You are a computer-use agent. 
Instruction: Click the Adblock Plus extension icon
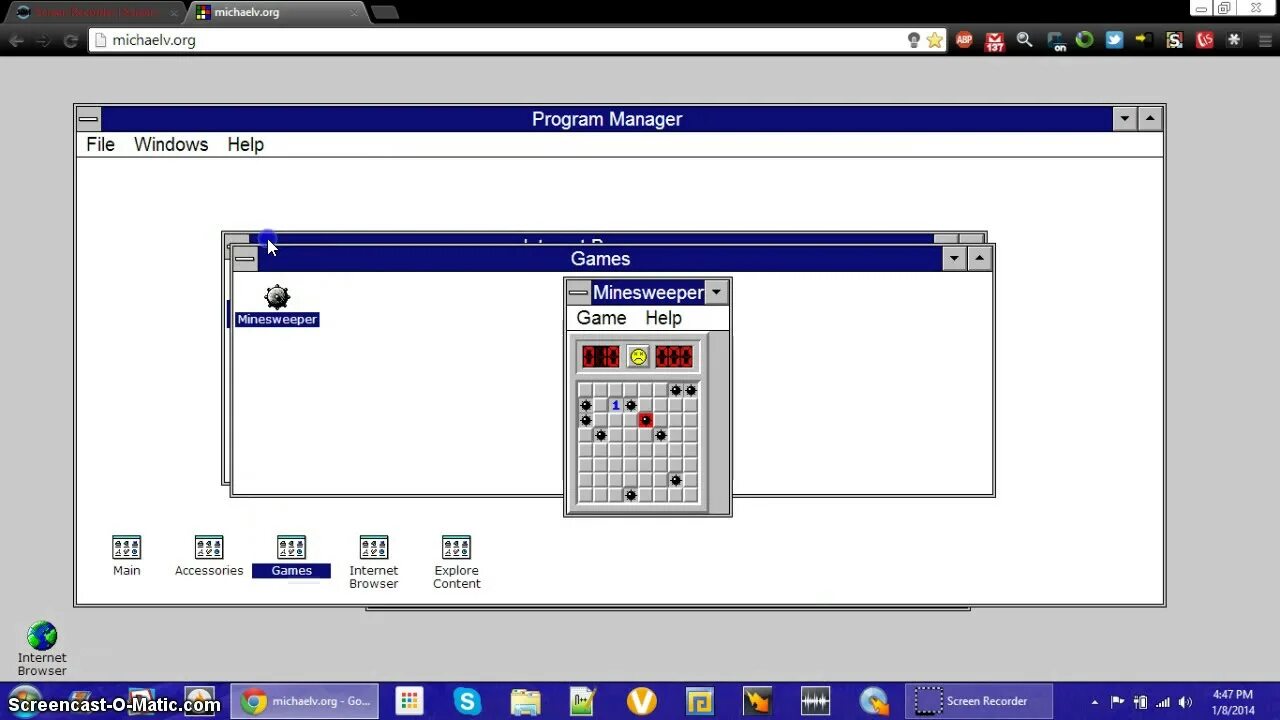click(x=964, y=40)
